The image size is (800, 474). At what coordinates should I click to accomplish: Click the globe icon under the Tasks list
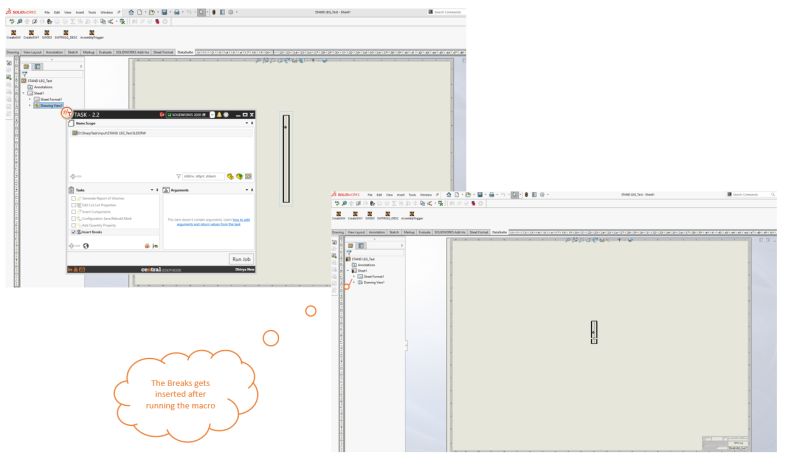pyautogui.click(x=86, y=246)
